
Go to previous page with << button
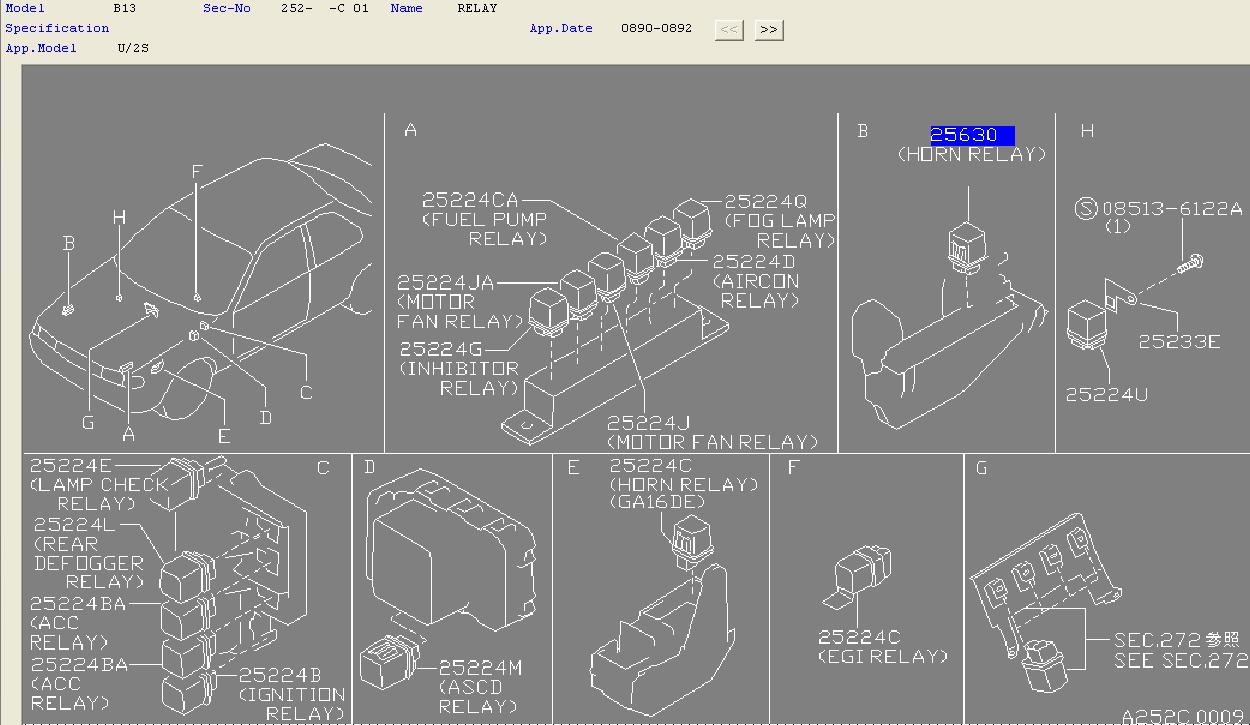729,30
